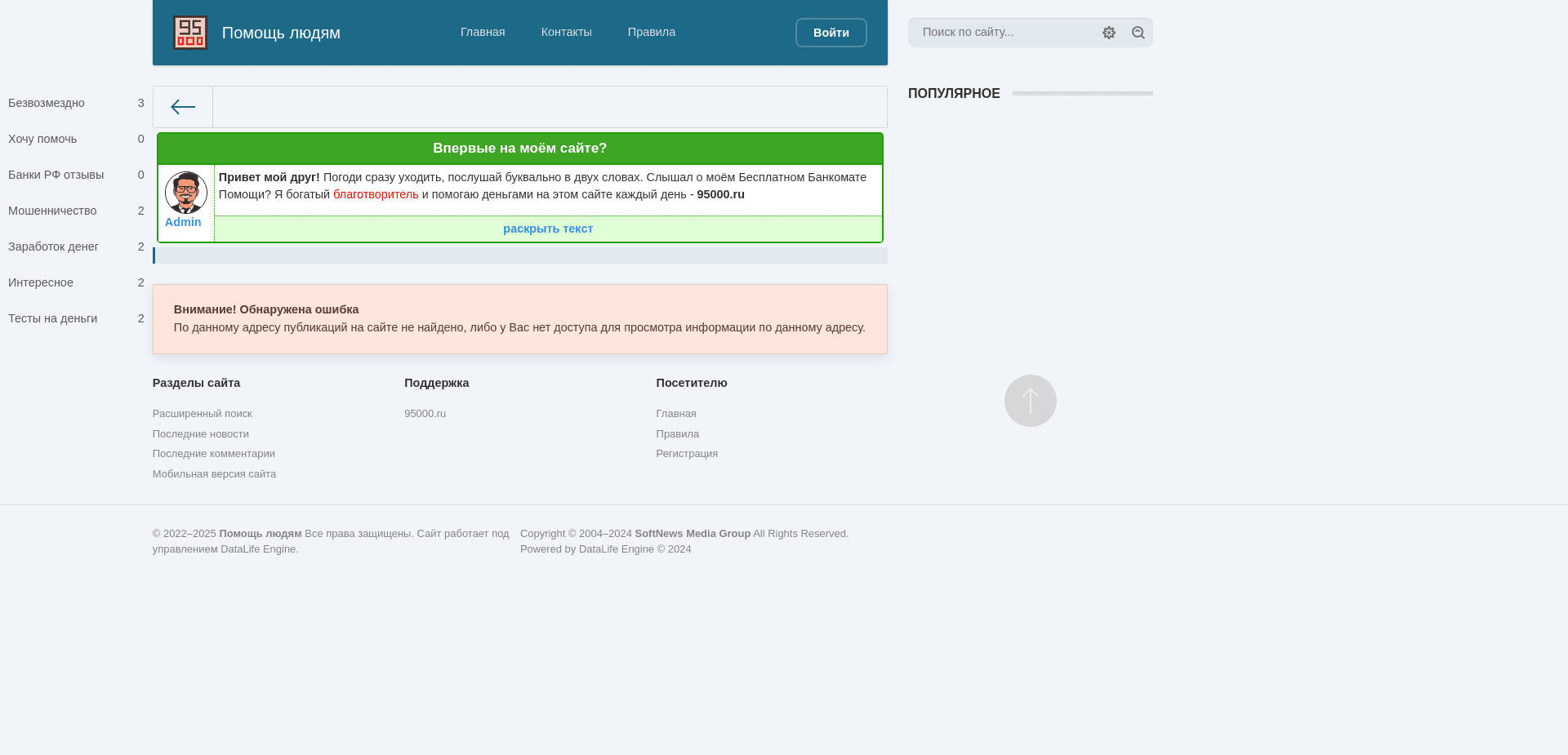Image resolution: width=1568 pixels, height=755 pixels.
Task: Click the Войти login button
Action: tap(831, 33)
